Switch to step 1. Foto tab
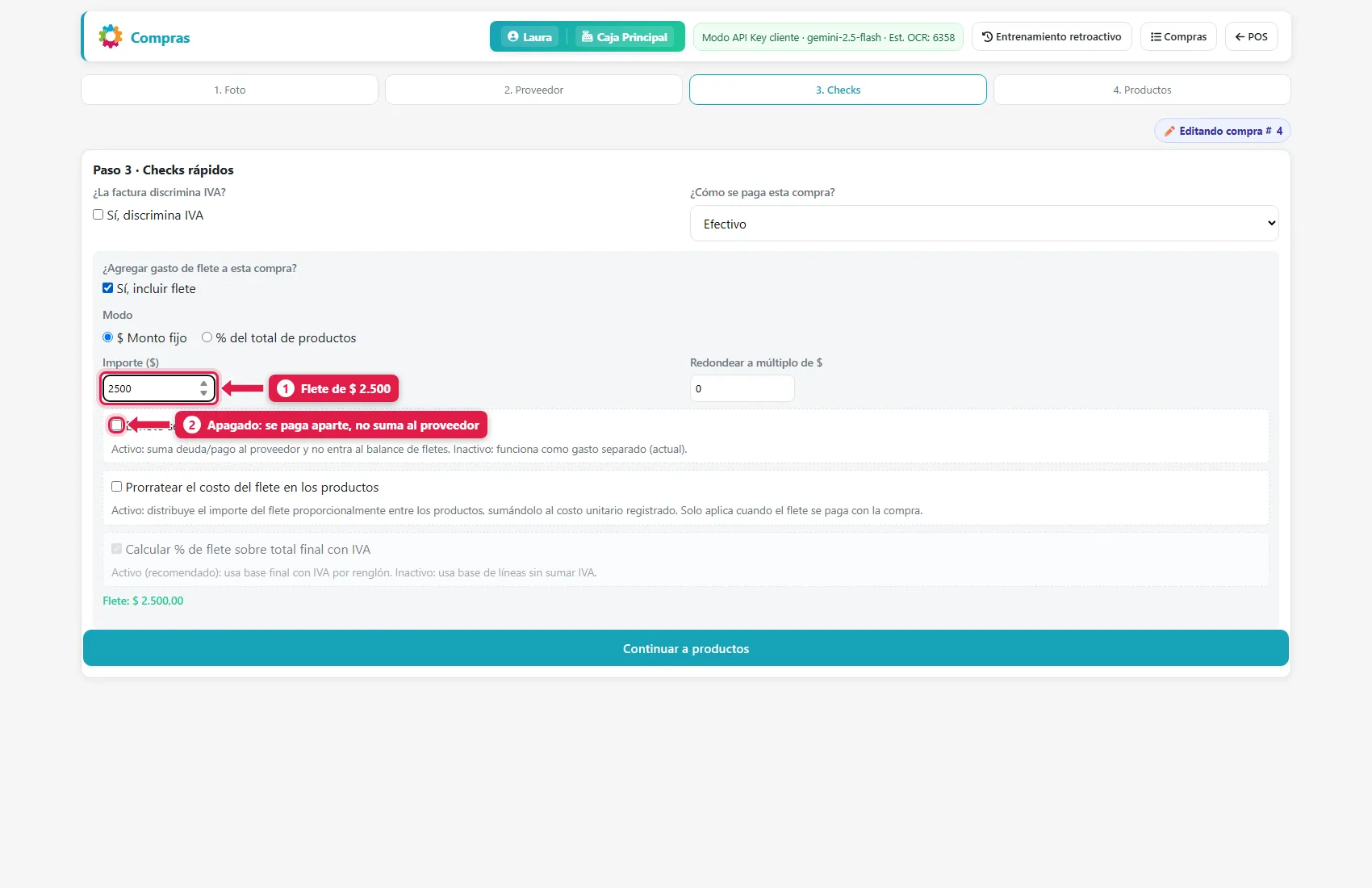 229,90
